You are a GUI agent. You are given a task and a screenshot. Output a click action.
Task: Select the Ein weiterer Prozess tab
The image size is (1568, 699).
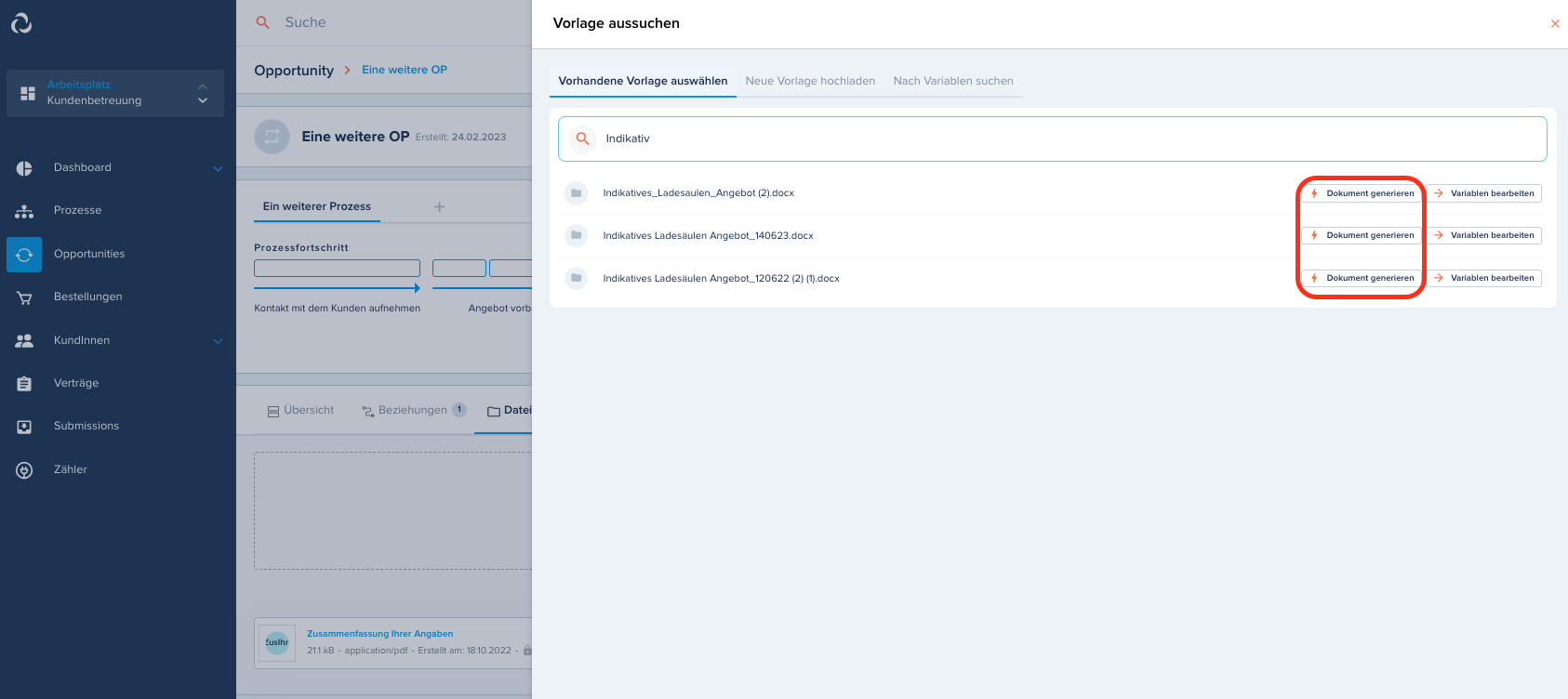[316, 206]
